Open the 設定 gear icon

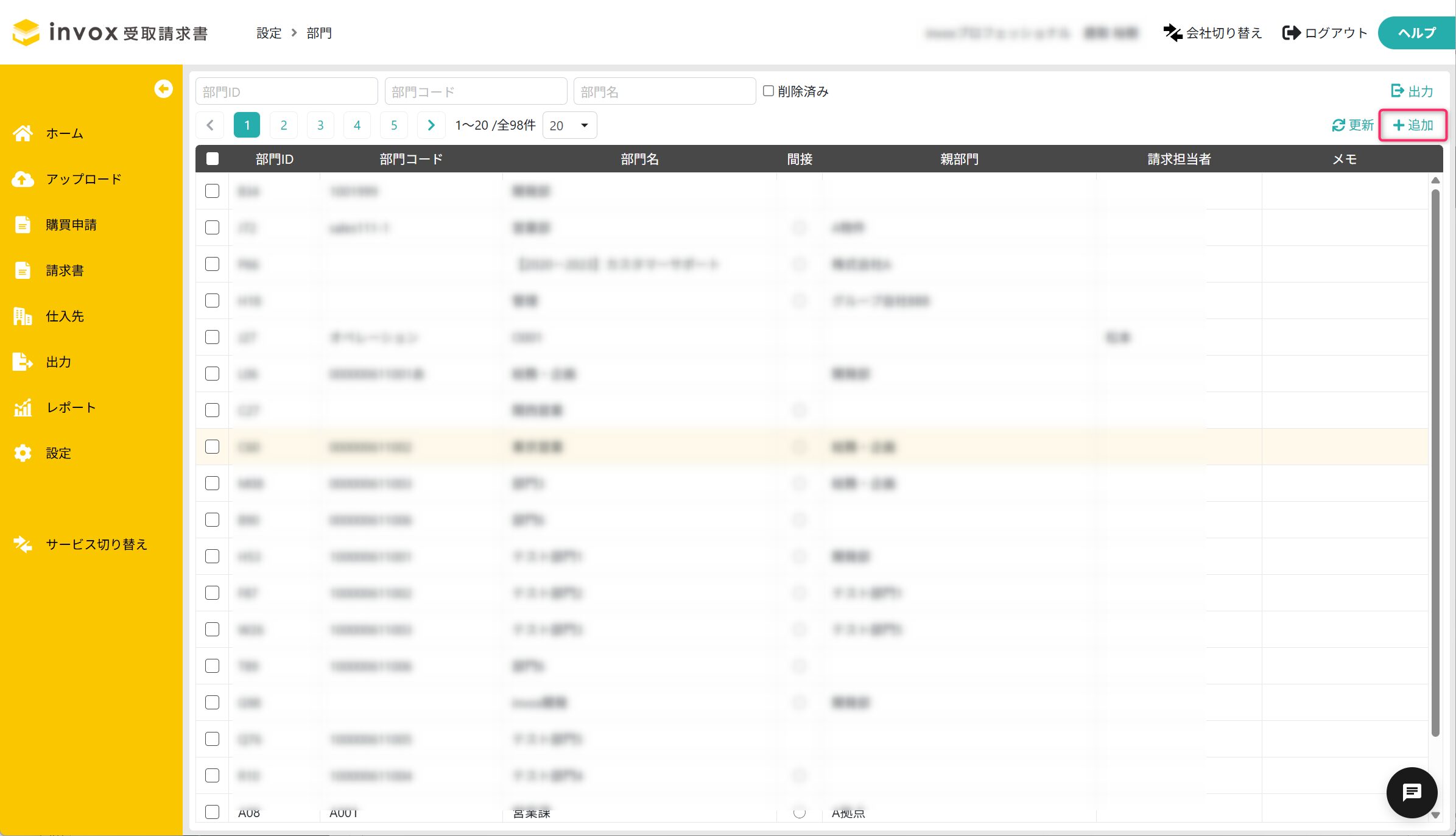tap(23, 453)
